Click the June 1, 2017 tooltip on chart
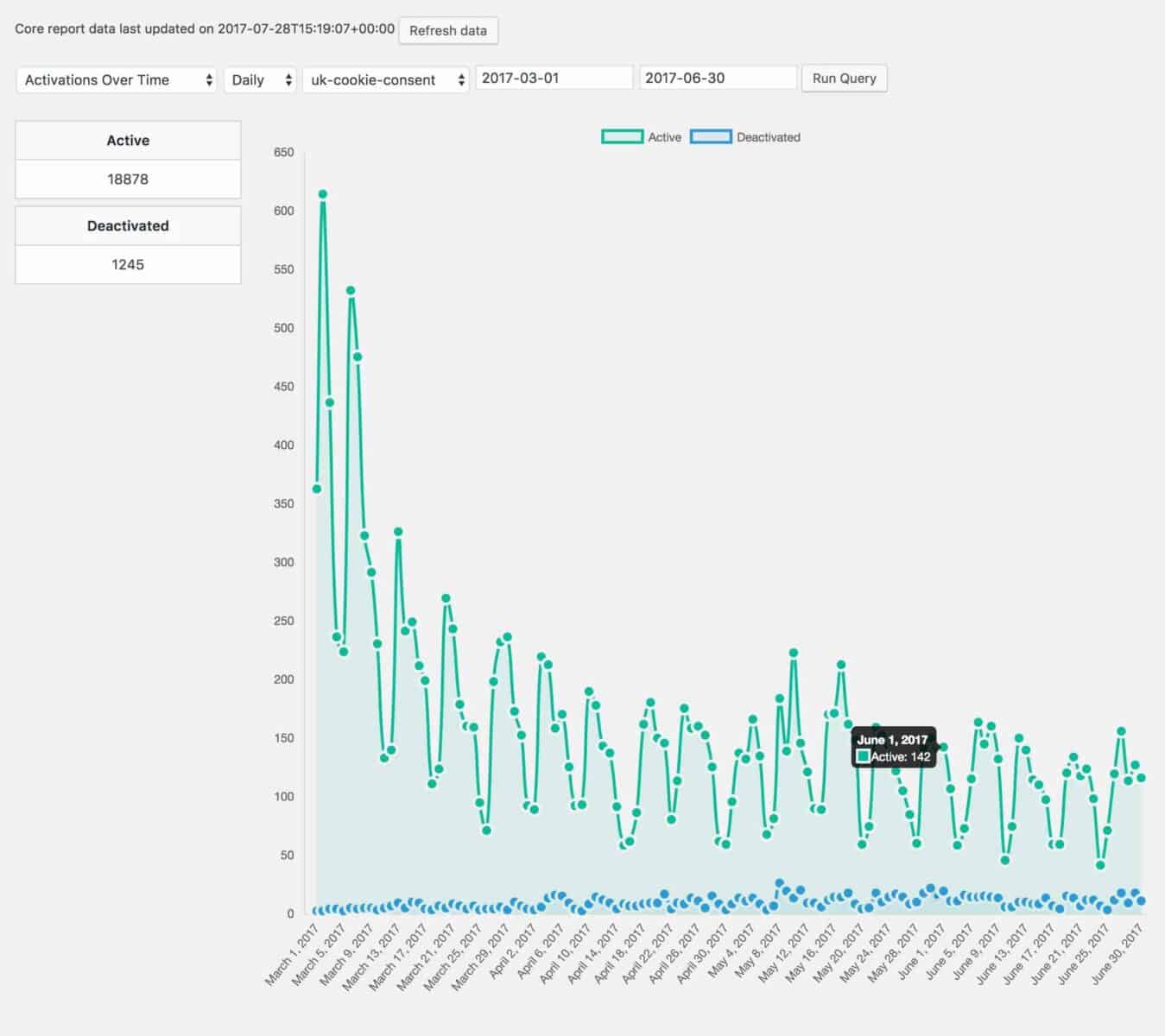This screenshot has height=1036, width=1165. coord(894,748)
